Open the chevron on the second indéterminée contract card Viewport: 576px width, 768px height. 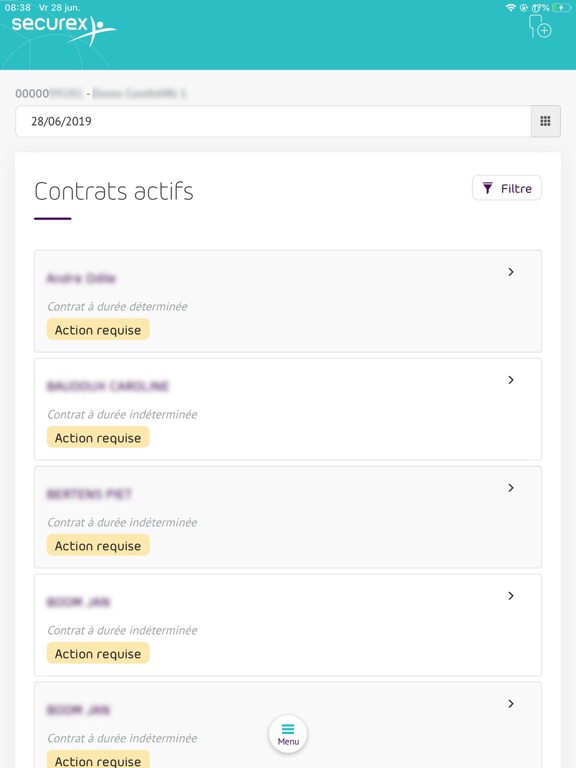coord(510,488)
